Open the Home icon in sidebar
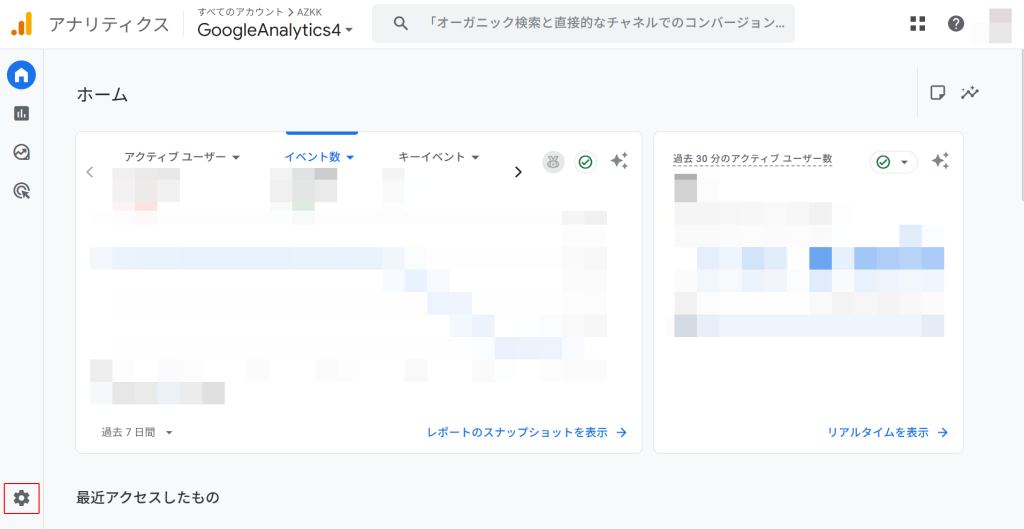 pyautogui.click(x=21, y=74)
